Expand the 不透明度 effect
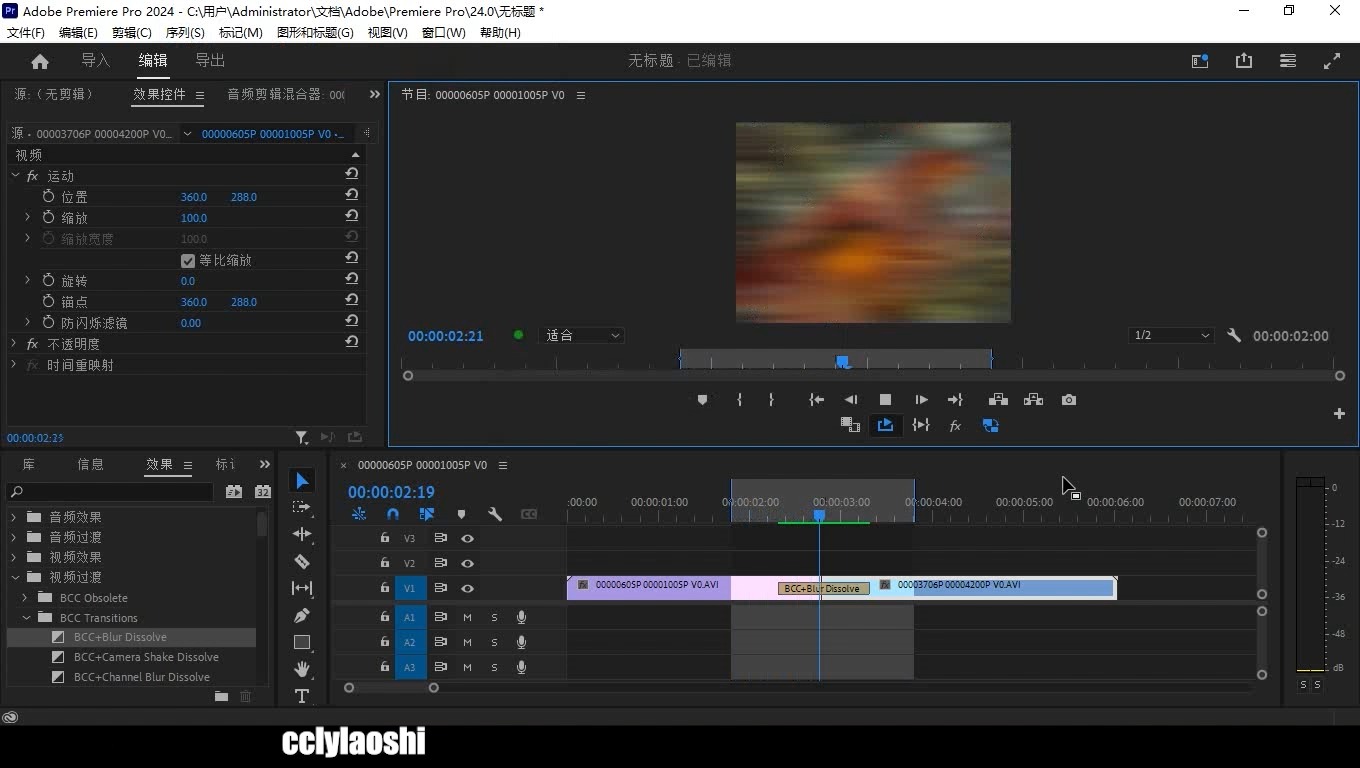Image resolution: width=1360 pixels, height=768 pixels. (15, 343)
